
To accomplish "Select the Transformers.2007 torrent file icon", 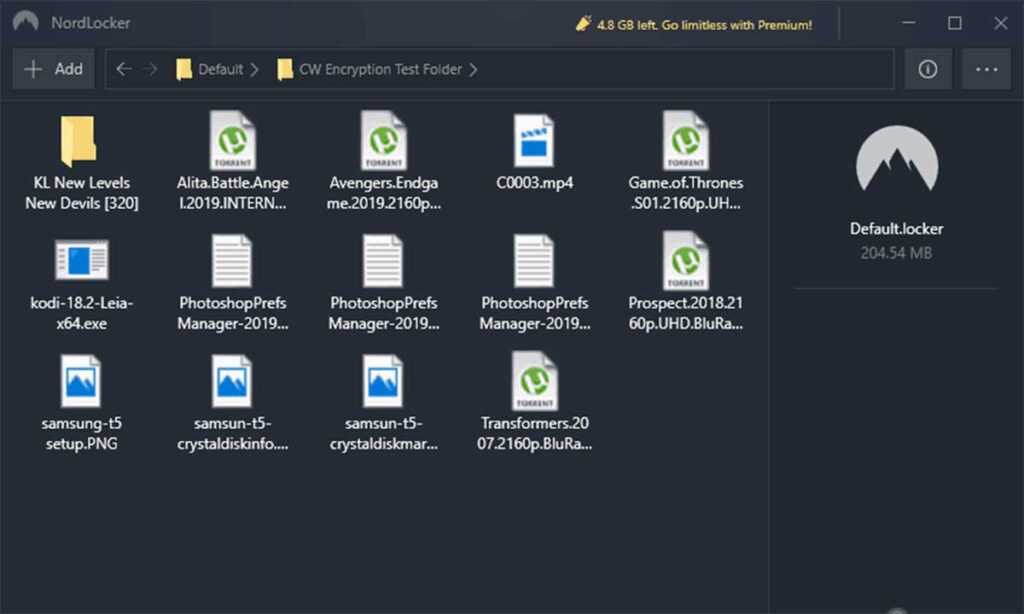I will (534, 381).
